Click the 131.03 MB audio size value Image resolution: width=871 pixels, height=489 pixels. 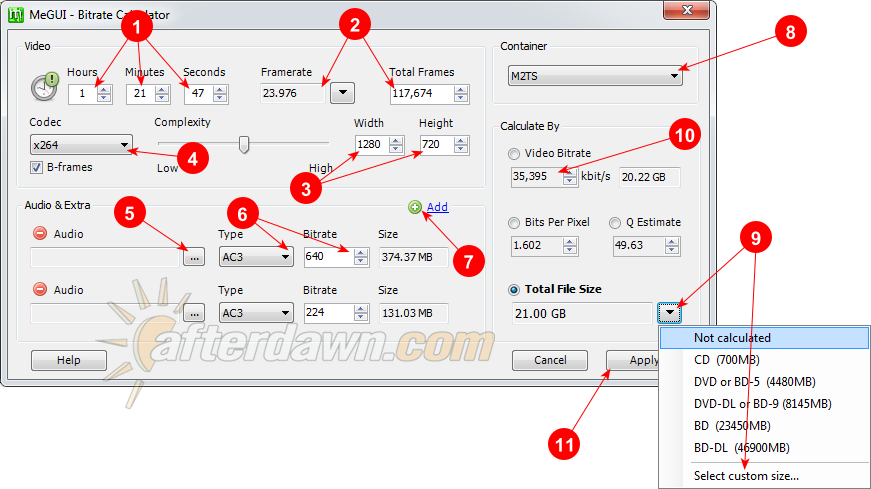[413, 313]
